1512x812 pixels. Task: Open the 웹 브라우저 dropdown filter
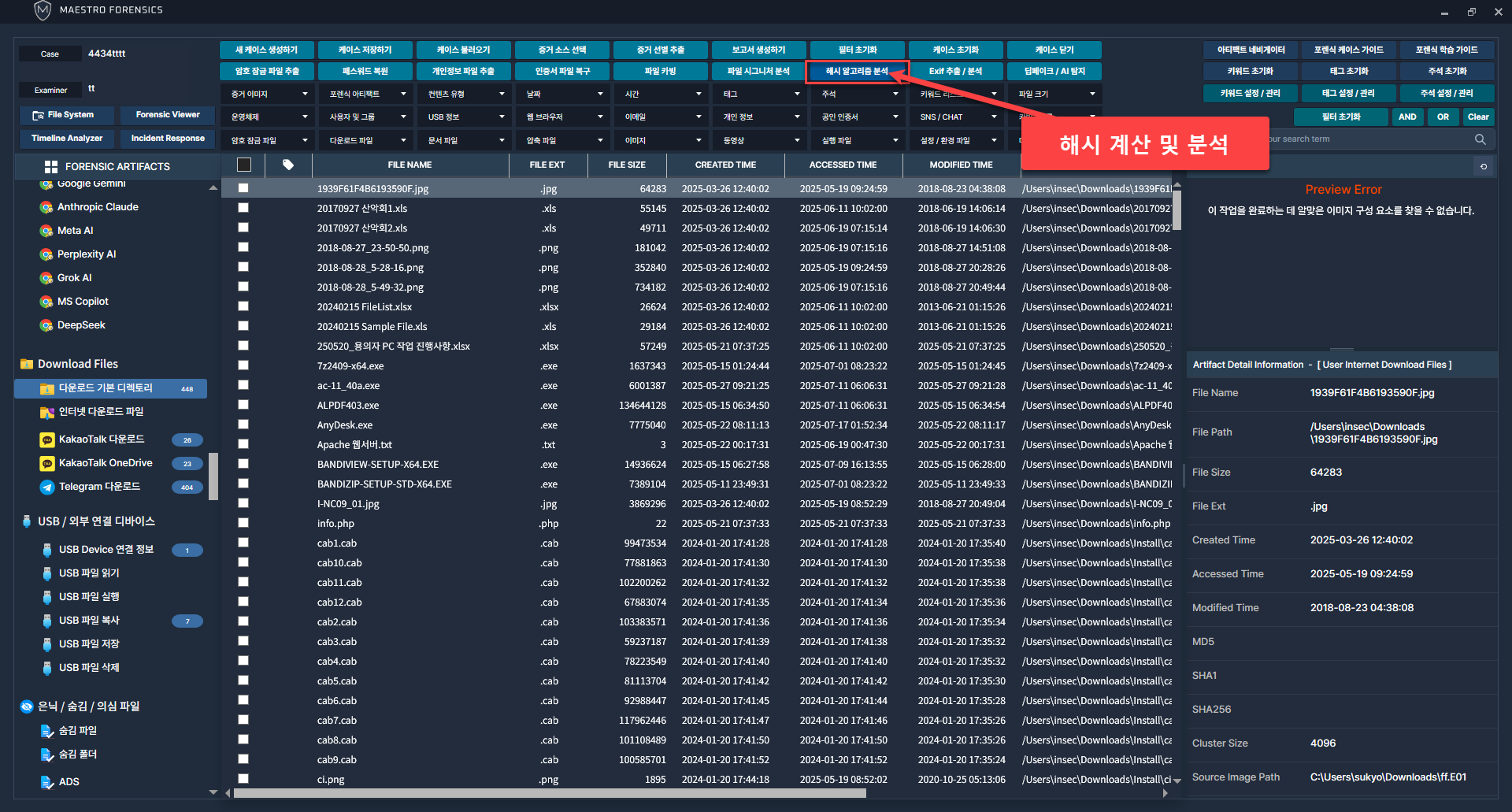click(564, 117)
